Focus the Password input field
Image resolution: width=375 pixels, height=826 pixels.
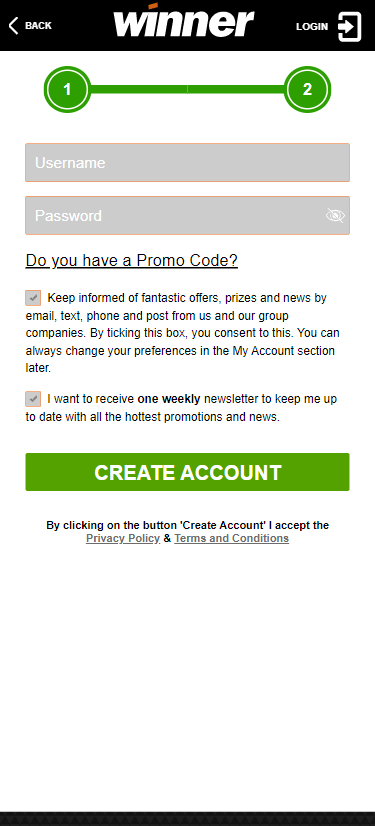click(x=188, y=215)
